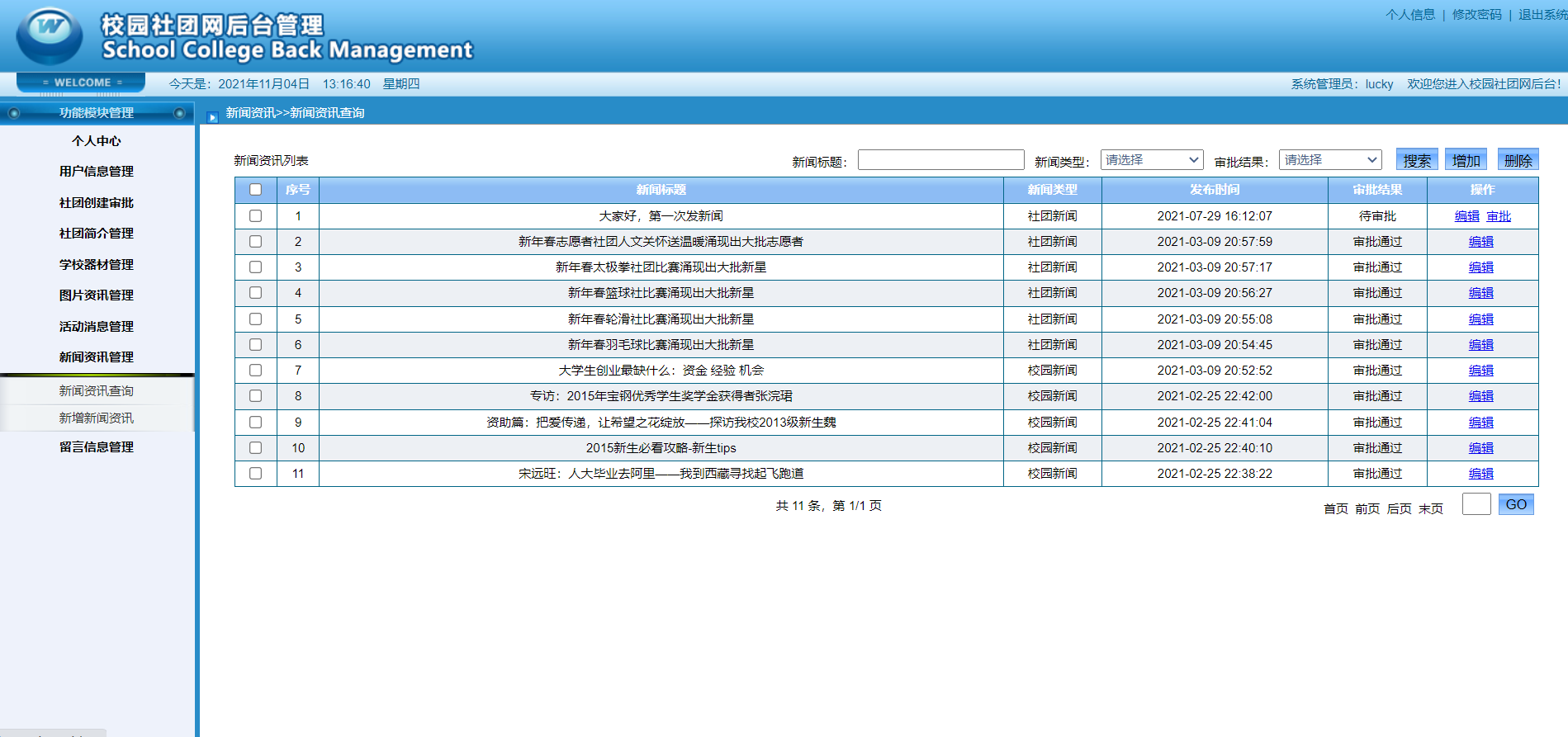Click the W logo icon in header
Image resolution: width=1568 pixels, height=737 pixels.
[50, 35]
